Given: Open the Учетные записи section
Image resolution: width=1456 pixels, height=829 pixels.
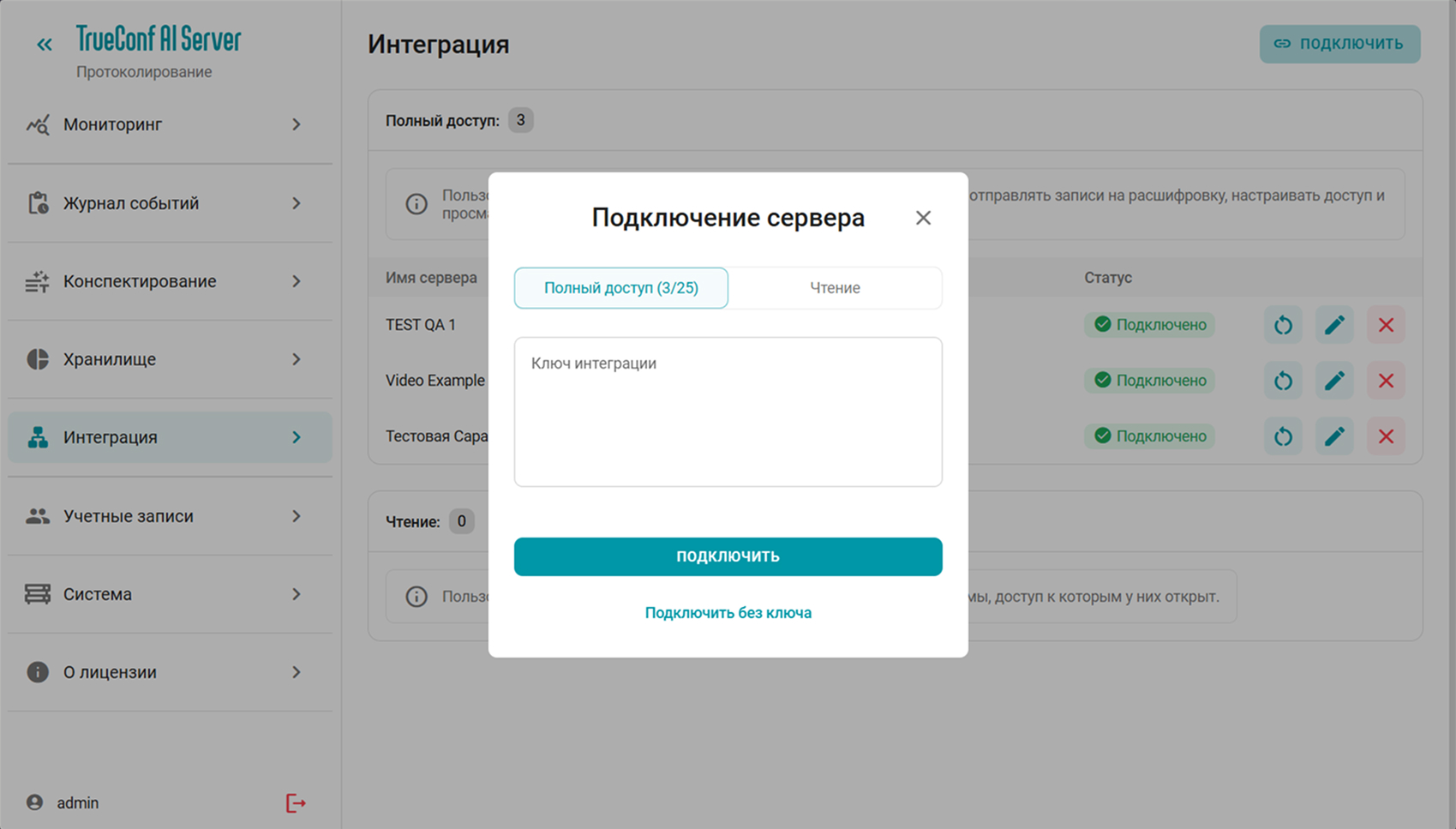Looking at the screenshot, I should [x=129, y=516].
